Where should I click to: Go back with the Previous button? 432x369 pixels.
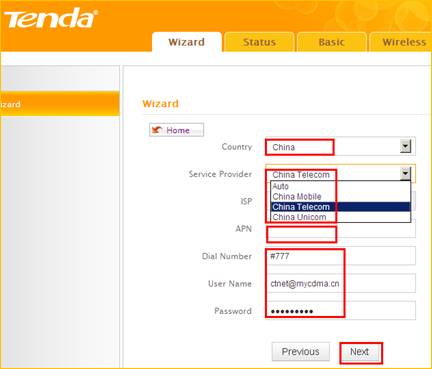pyautogui.click(x=301, y=352)
